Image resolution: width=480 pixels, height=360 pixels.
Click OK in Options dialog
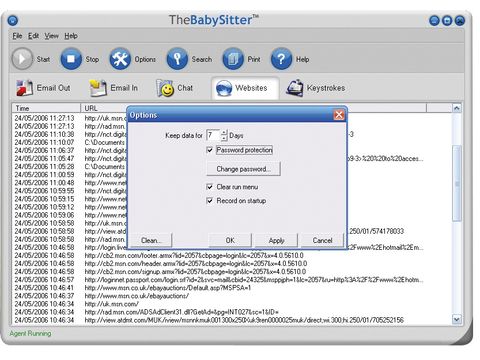(230, 240)
